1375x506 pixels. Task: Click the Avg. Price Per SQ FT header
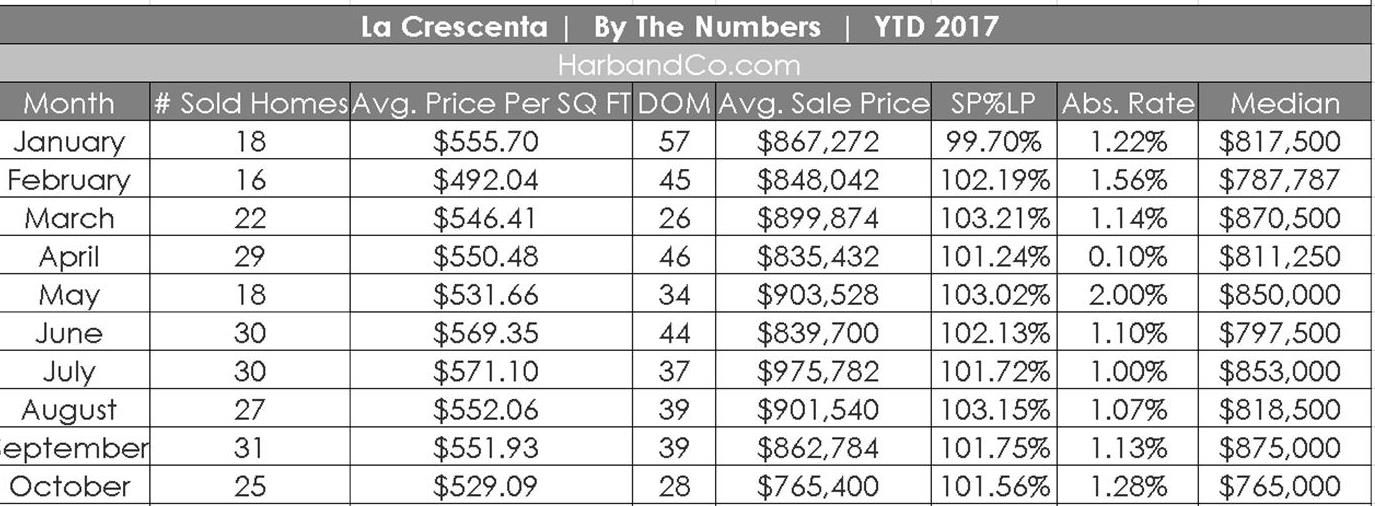point(491,103)
